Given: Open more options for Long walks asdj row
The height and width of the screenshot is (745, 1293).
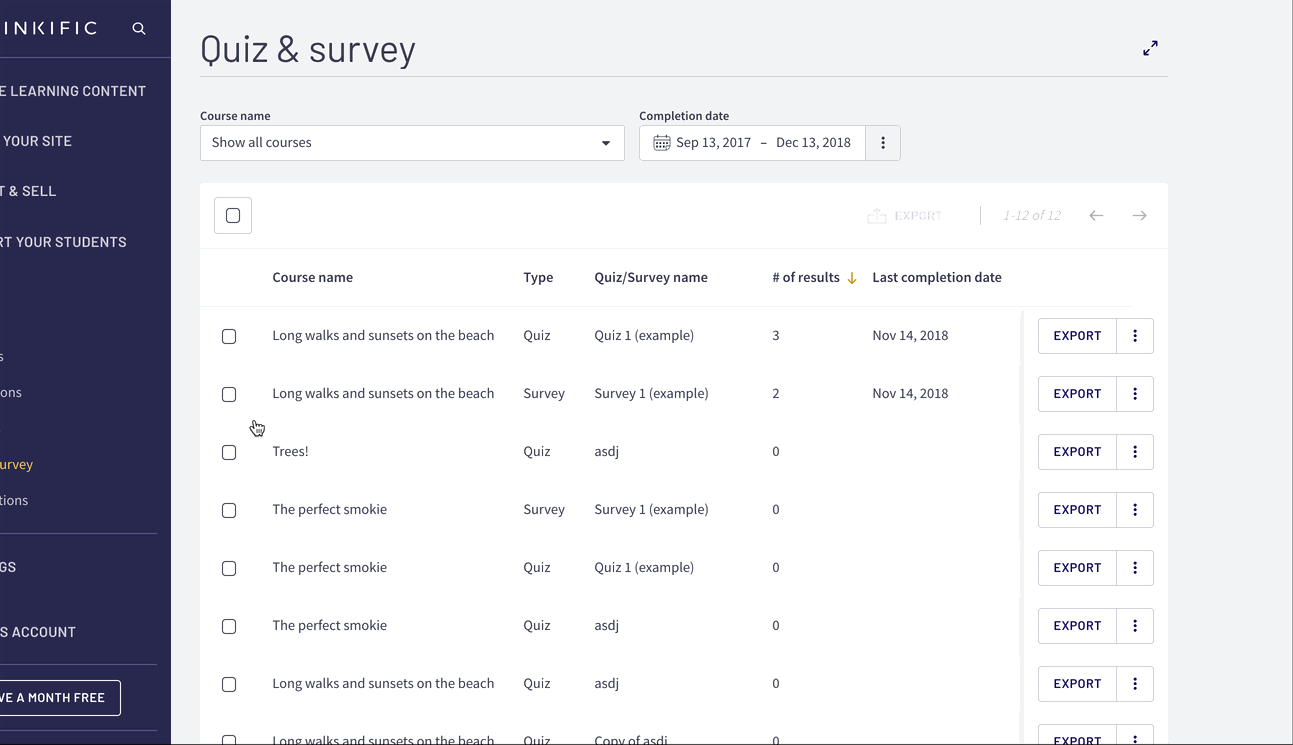Looking at the screenshot, I should click(1135, 684).
